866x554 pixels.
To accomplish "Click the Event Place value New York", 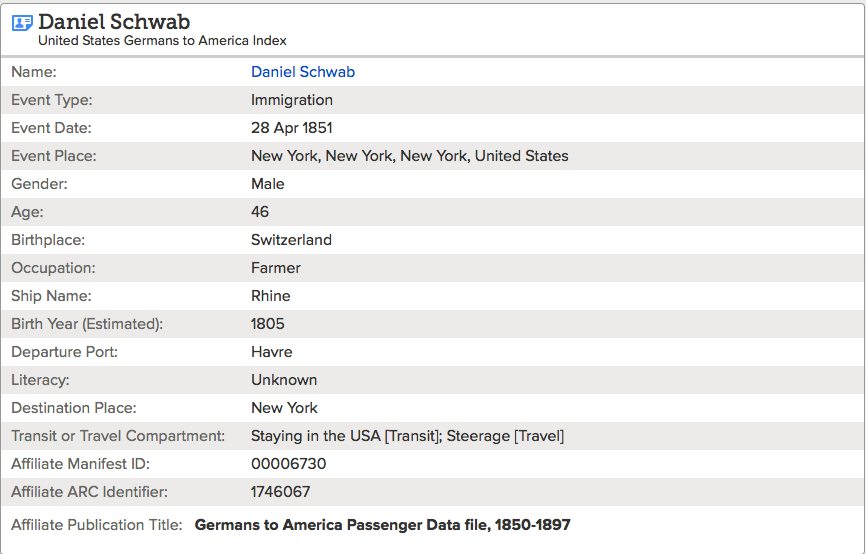I will (x=410, y=156).
